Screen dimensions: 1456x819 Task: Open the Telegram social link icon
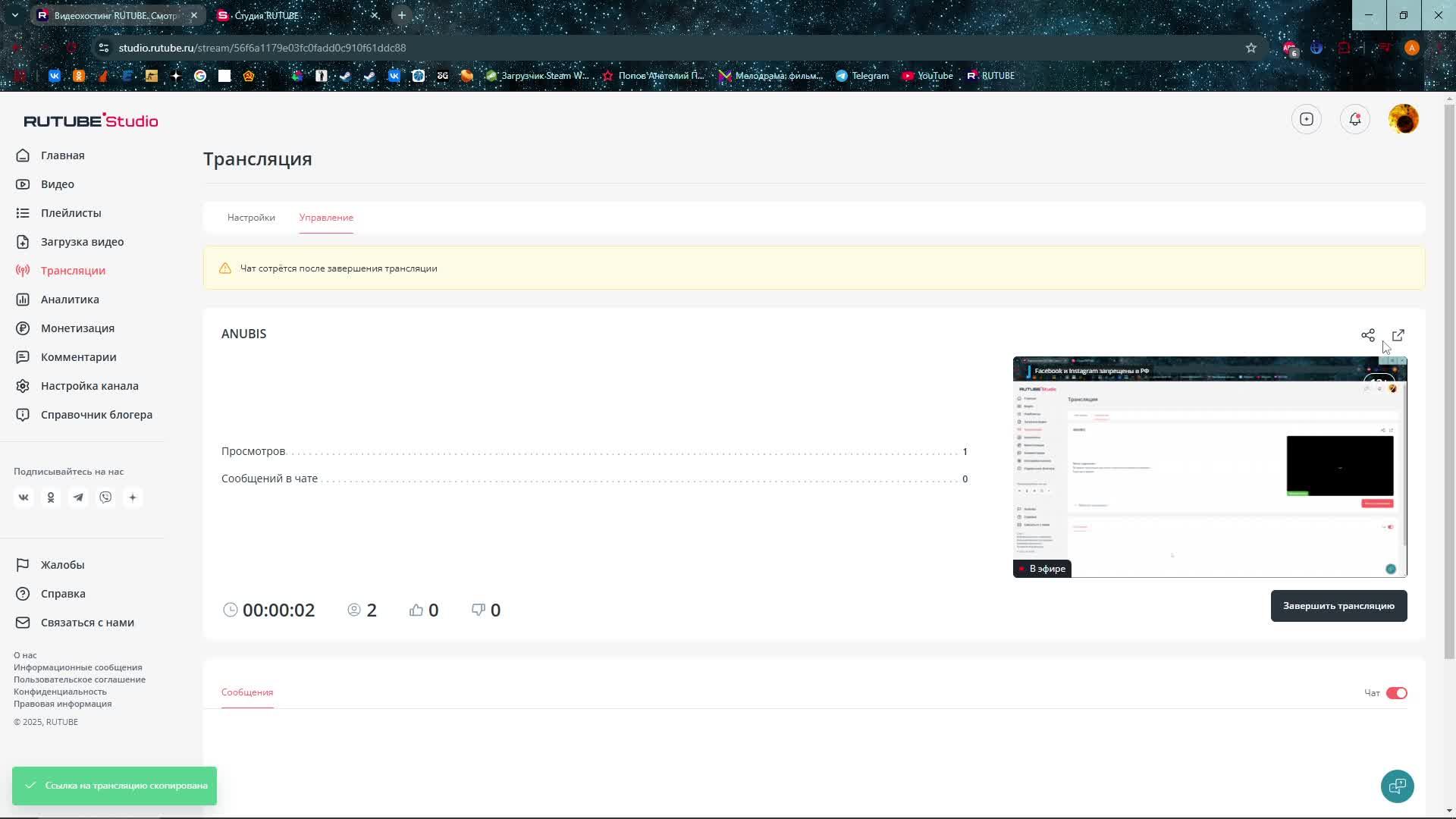point(78,497)
